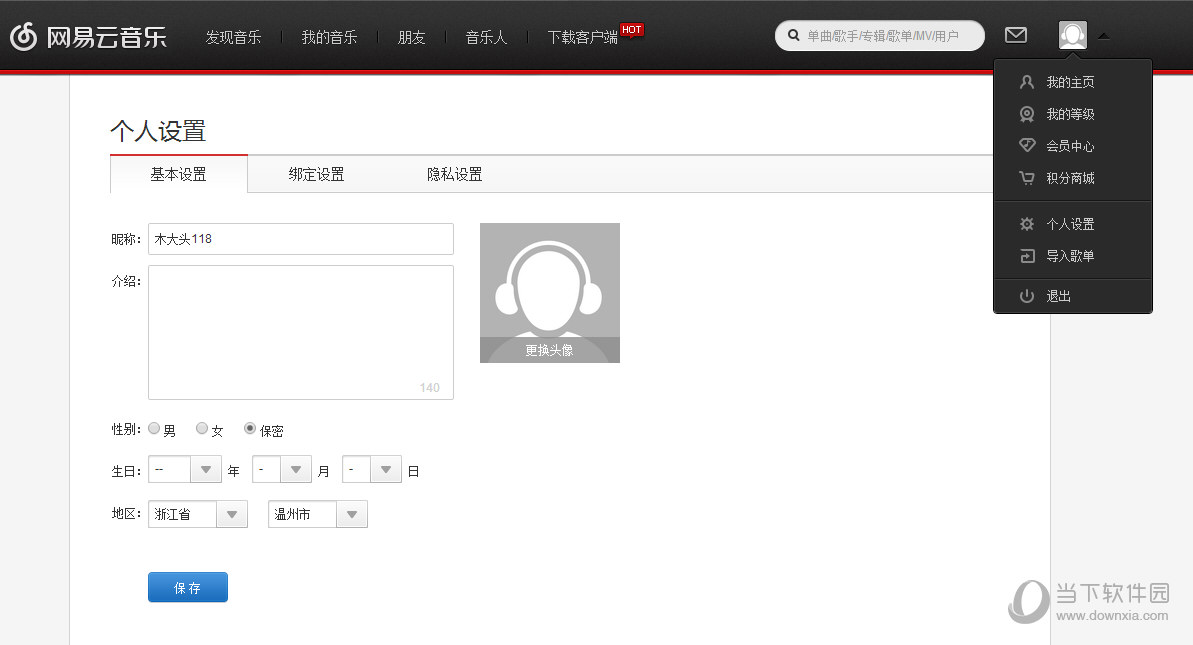The height and width of the screenshot is (645, 1193).
Task: Click inside the nickname input field
Action: click(x=300, y=239)
